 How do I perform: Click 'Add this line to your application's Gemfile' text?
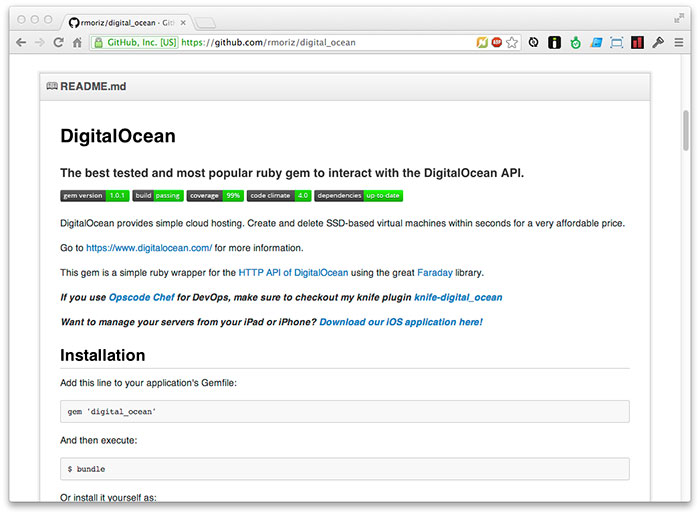[148, 383]
